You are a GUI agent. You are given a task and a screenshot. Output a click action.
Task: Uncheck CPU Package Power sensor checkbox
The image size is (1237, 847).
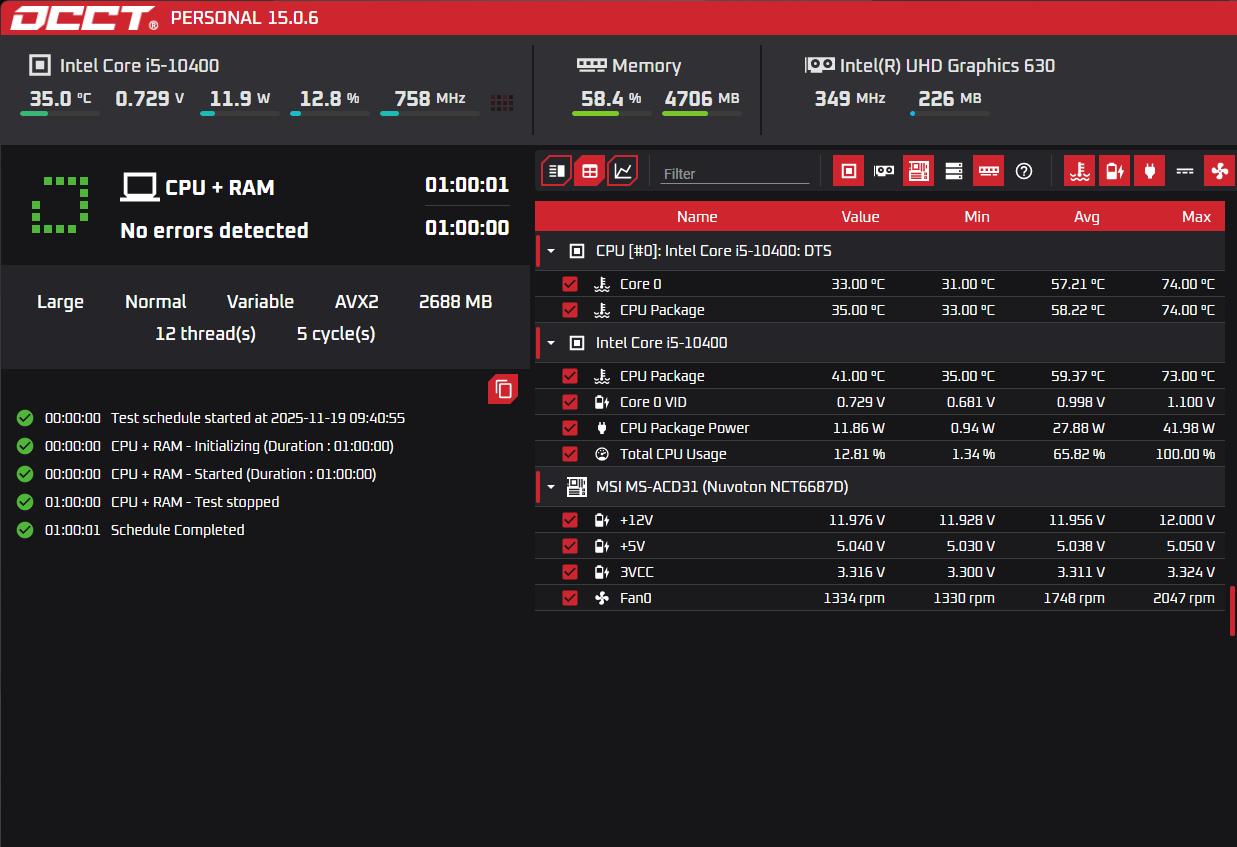pos(570,428)
